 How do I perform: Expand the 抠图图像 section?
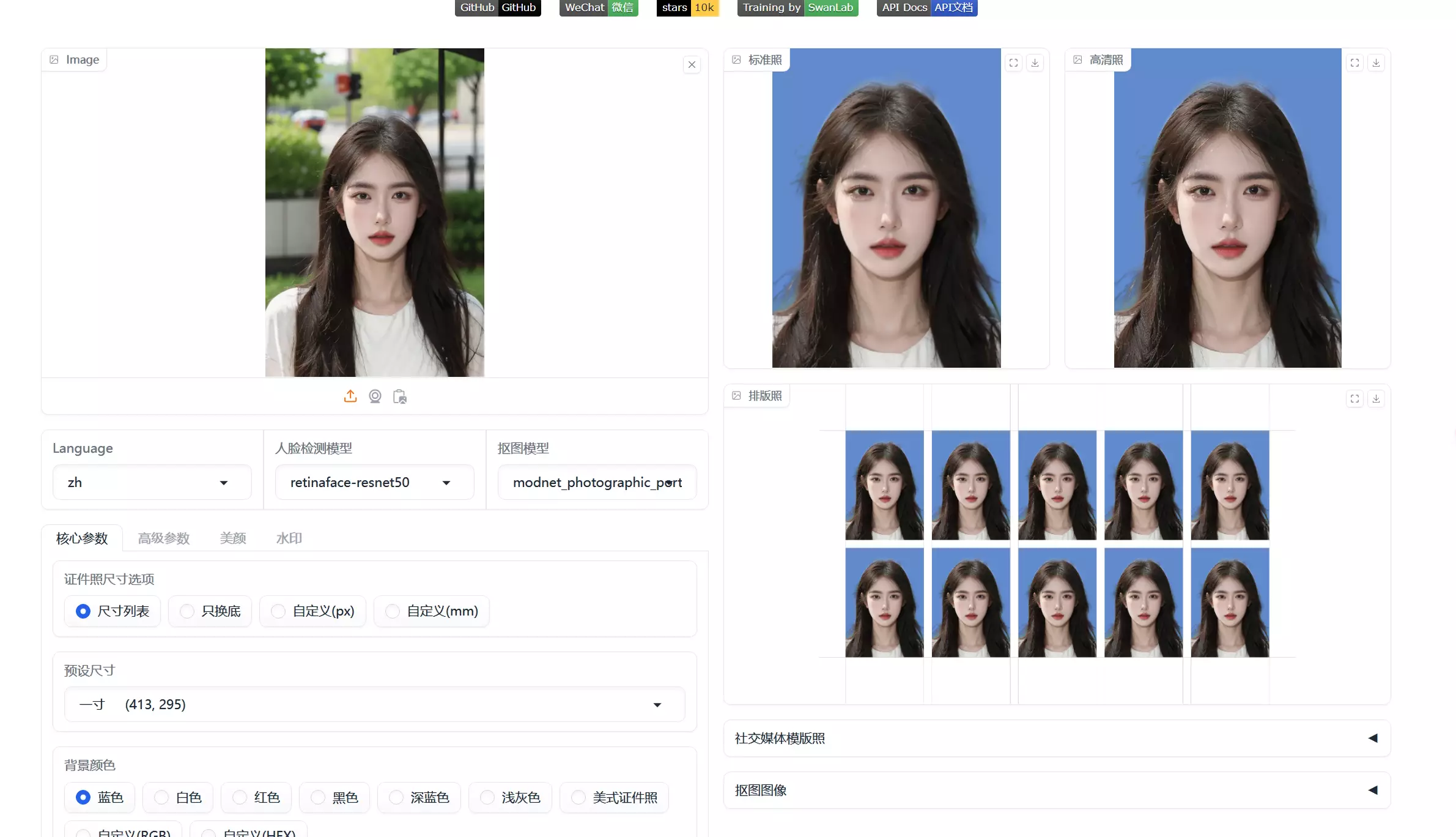(1057, 790)
